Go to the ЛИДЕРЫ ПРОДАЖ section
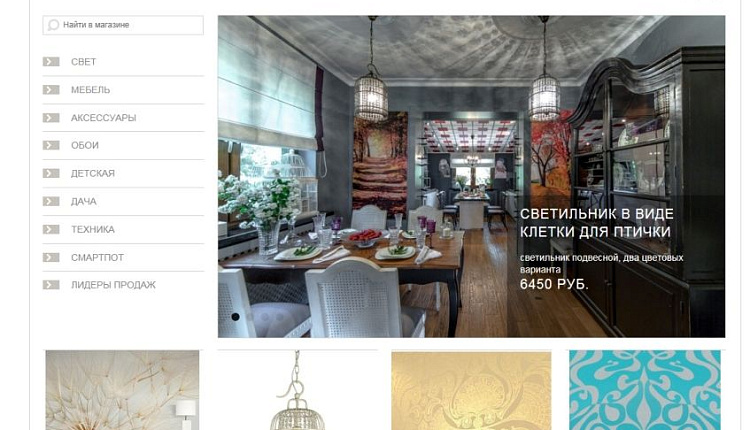 pyautogui.click(x=113, y=285)
